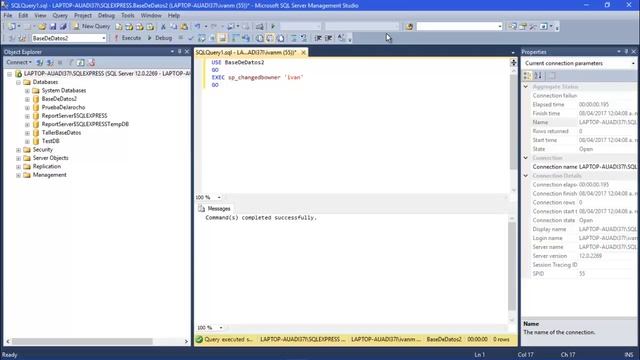Image resolution: width=640 pixels, height=360 pixels.
Task: Click the Paste icon in toolbar
Action: point(184,27)
